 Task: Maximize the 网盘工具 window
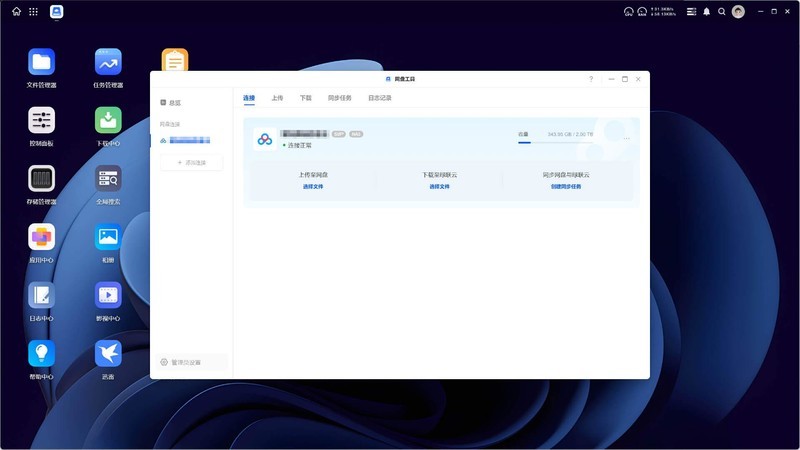click(624, 79)
